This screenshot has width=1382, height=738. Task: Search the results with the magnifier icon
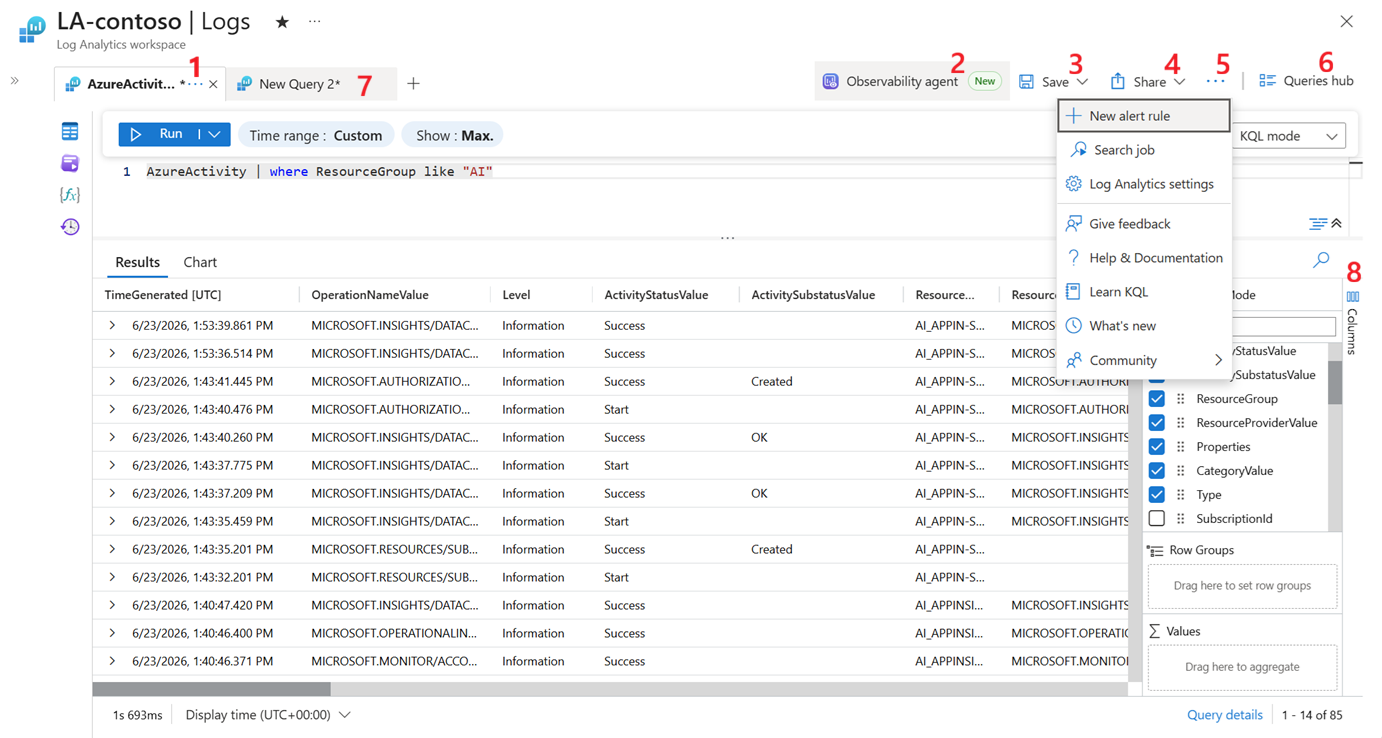(1321, 260)
